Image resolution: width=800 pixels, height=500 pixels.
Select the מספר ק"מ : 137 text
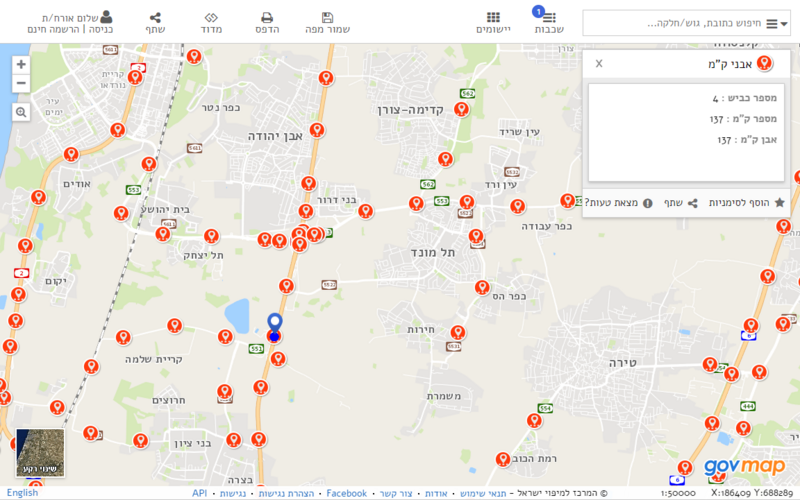(743, 119)
